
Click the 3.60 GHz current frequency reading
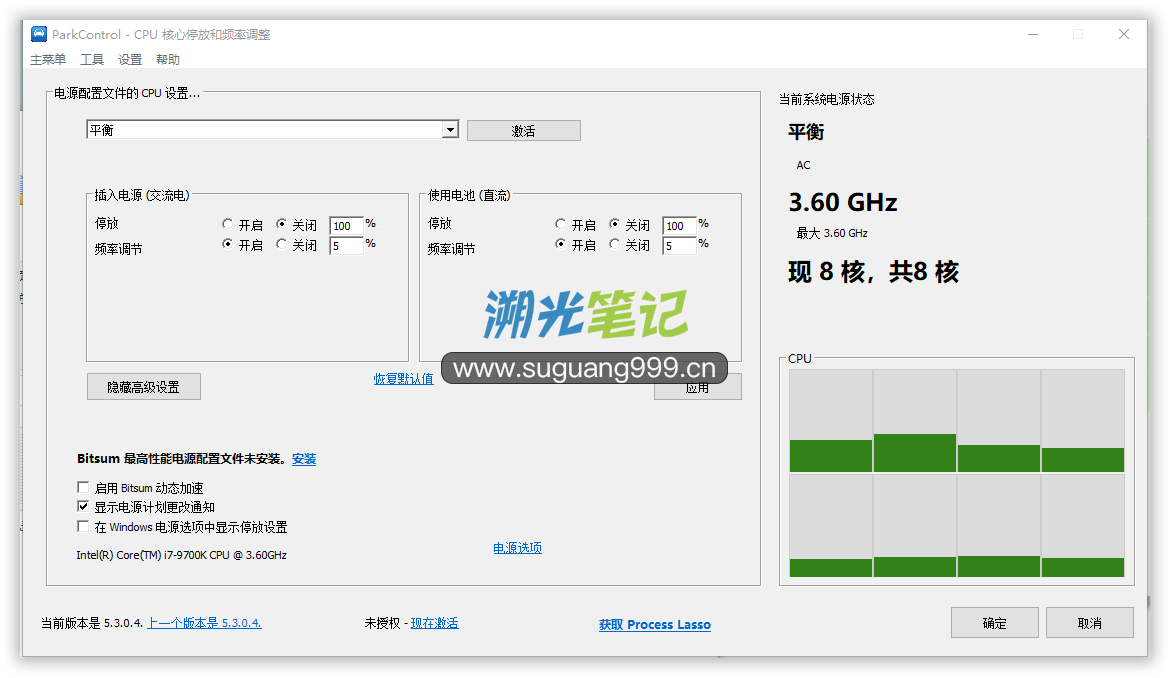(x=843, y=202)
